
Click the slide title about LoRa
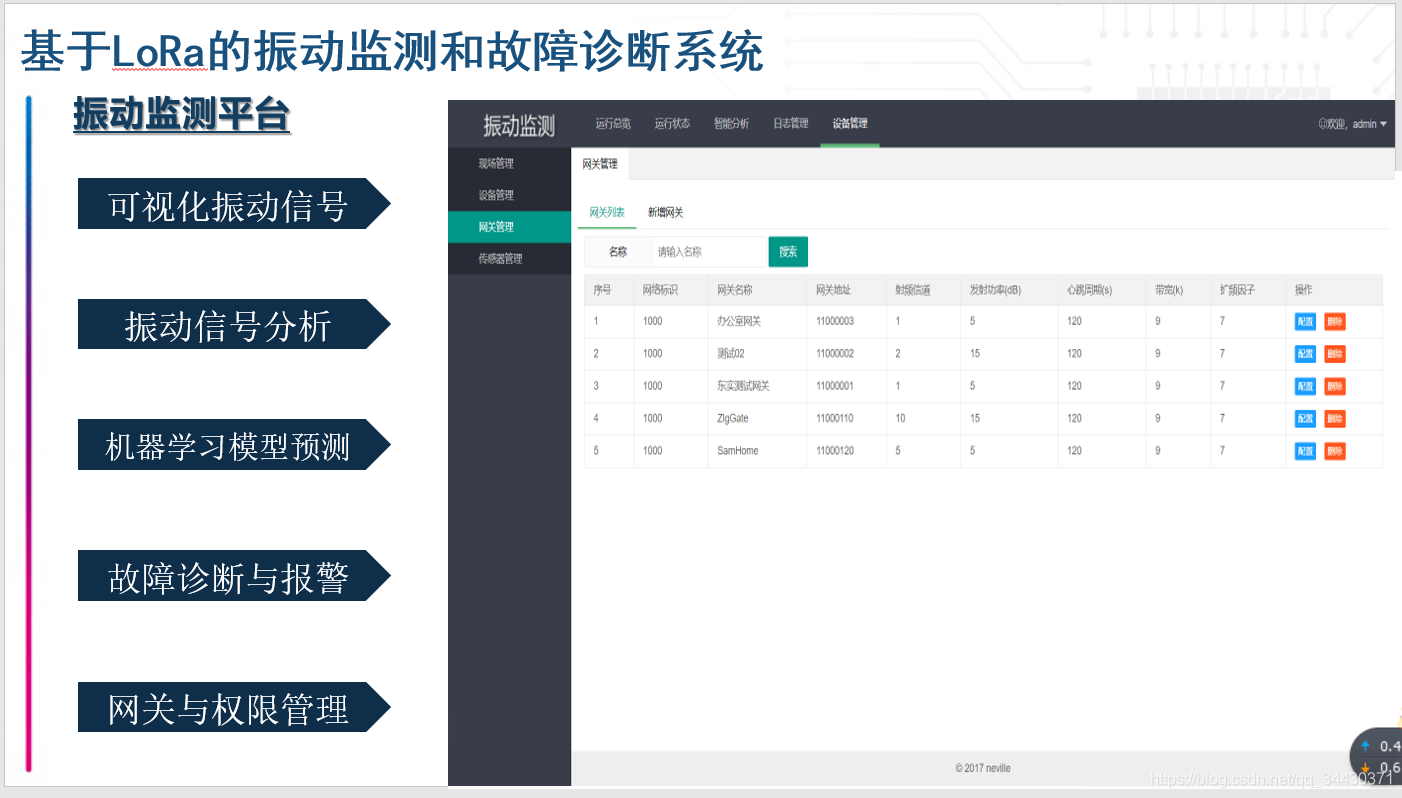[391, 52]
